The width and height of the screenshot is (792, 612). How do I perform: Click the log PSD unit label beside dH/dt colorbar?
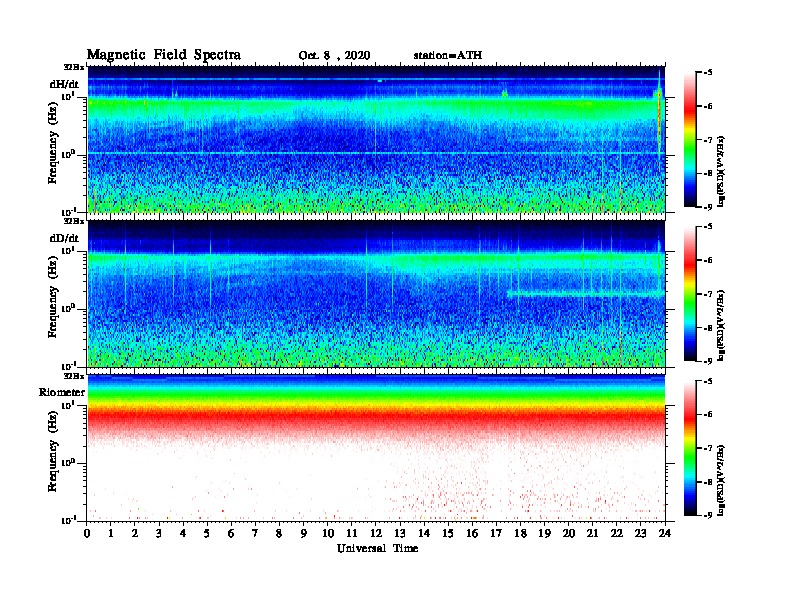[x=721, y=171]
